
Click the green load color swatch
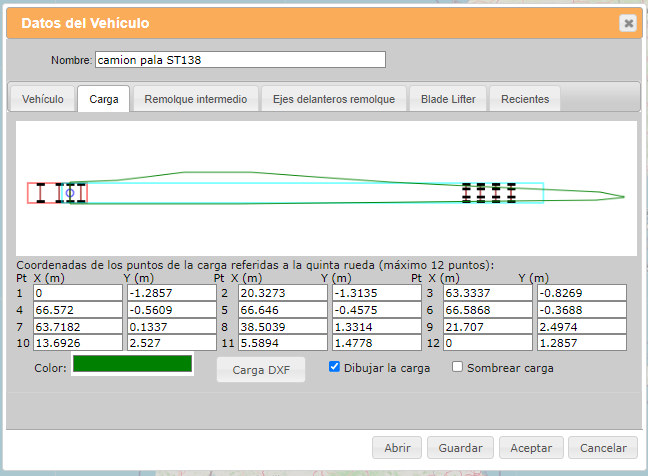(131, 365)
